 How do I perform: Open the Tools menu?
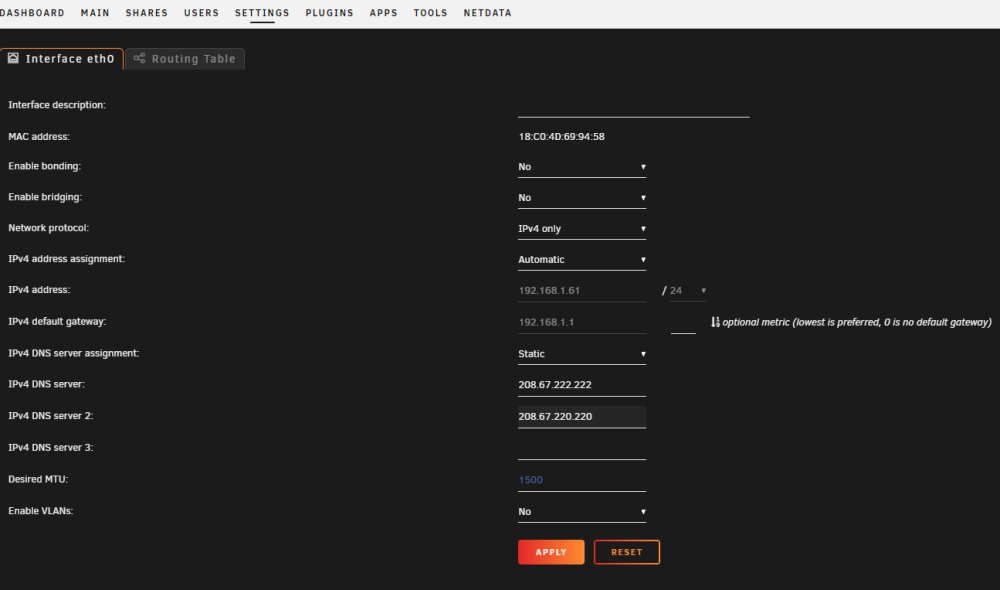(x=430, y=13)
